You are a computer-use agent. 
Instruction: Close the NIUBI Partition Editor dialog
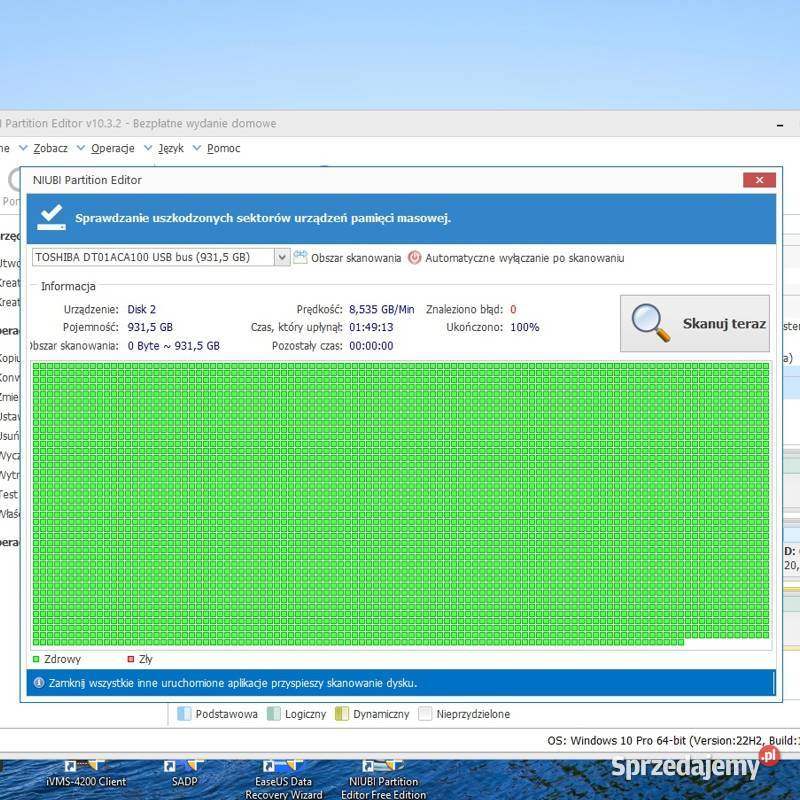759,180
